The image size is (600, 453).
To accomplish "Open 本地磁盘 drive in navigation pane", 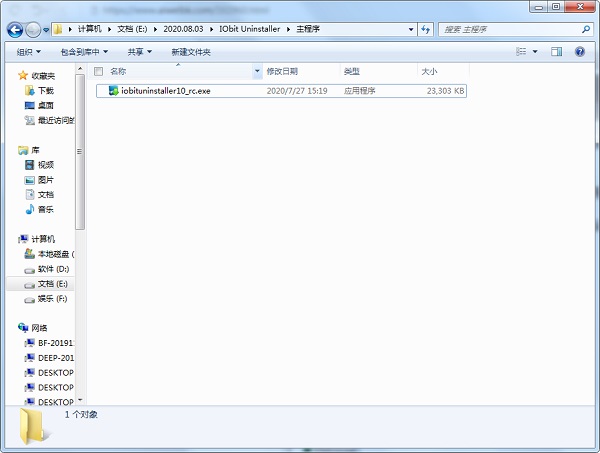I will tap(56, 254).
